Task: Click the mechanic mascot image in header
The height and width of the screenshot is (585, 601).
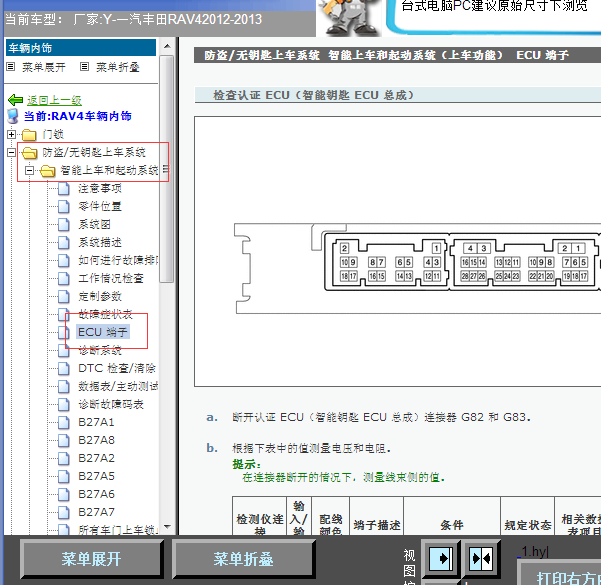Action: (x=349, y=18)
